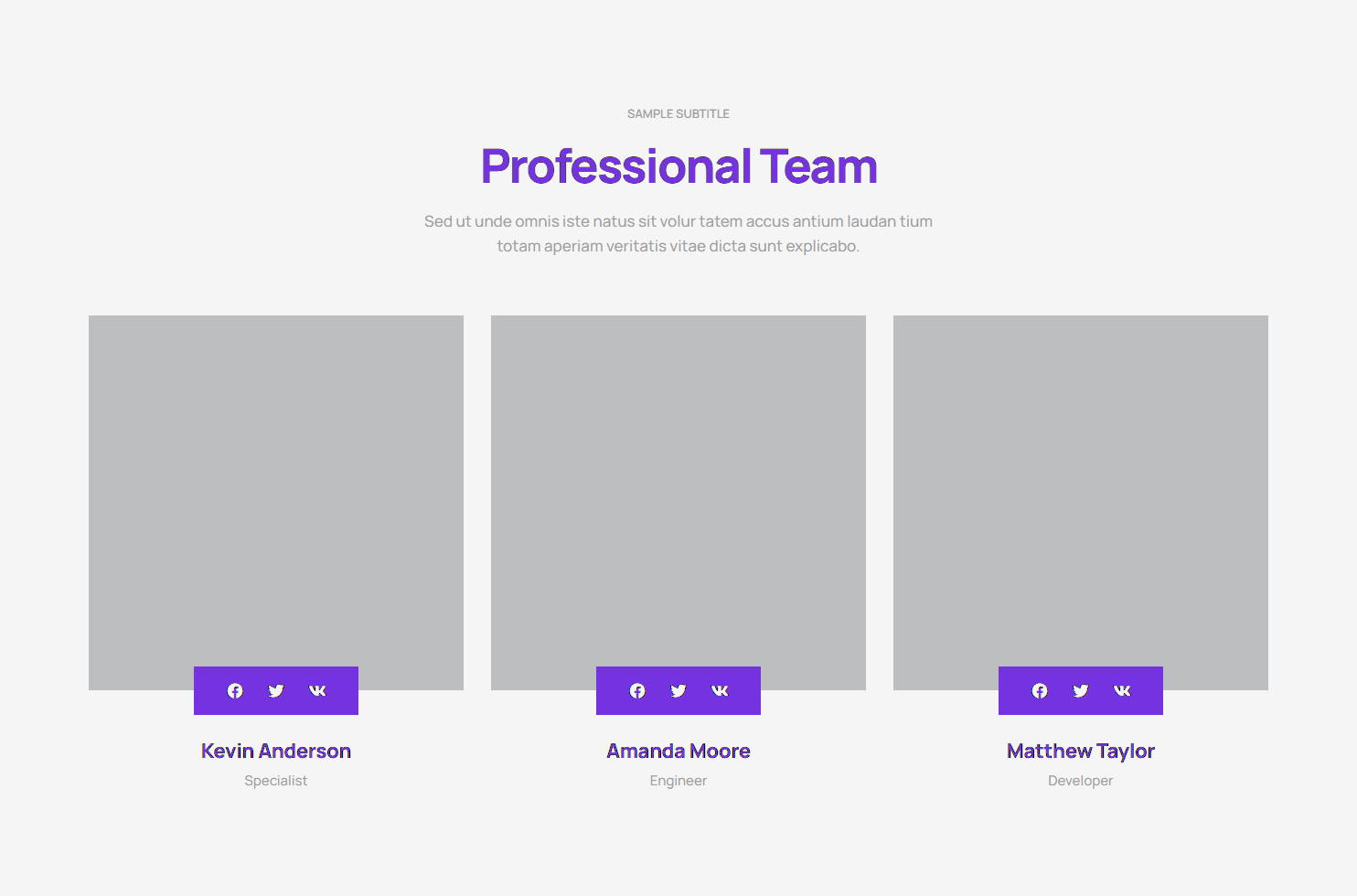Screen dimensions: 1357x896
Task: Click Amanda Moore's Facebook icon
Action: tap(637, 691)
